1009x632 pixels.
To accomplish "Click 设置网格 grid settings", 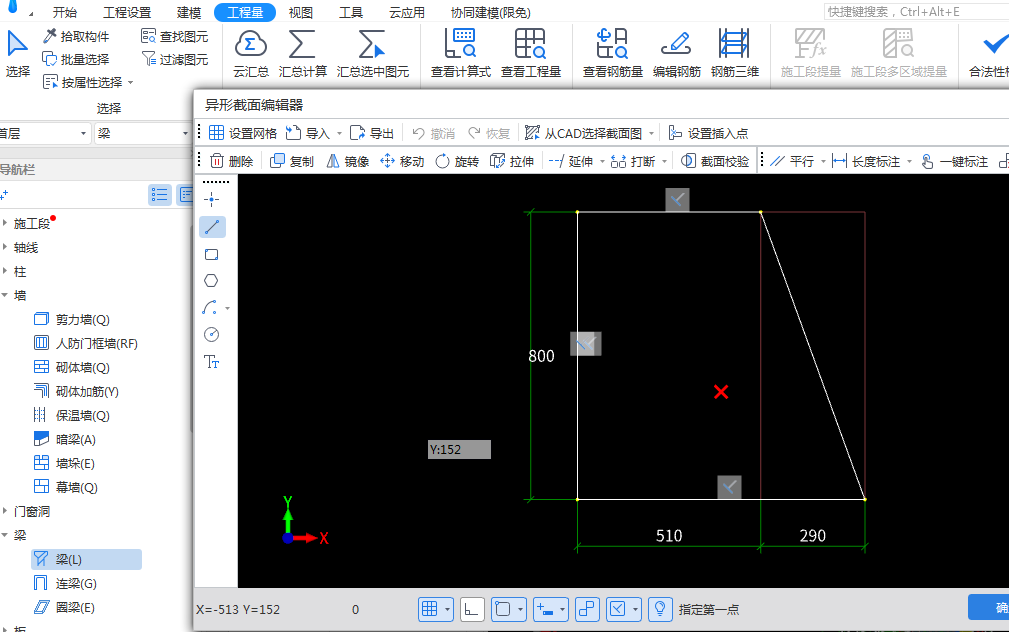I will [243, 133].
